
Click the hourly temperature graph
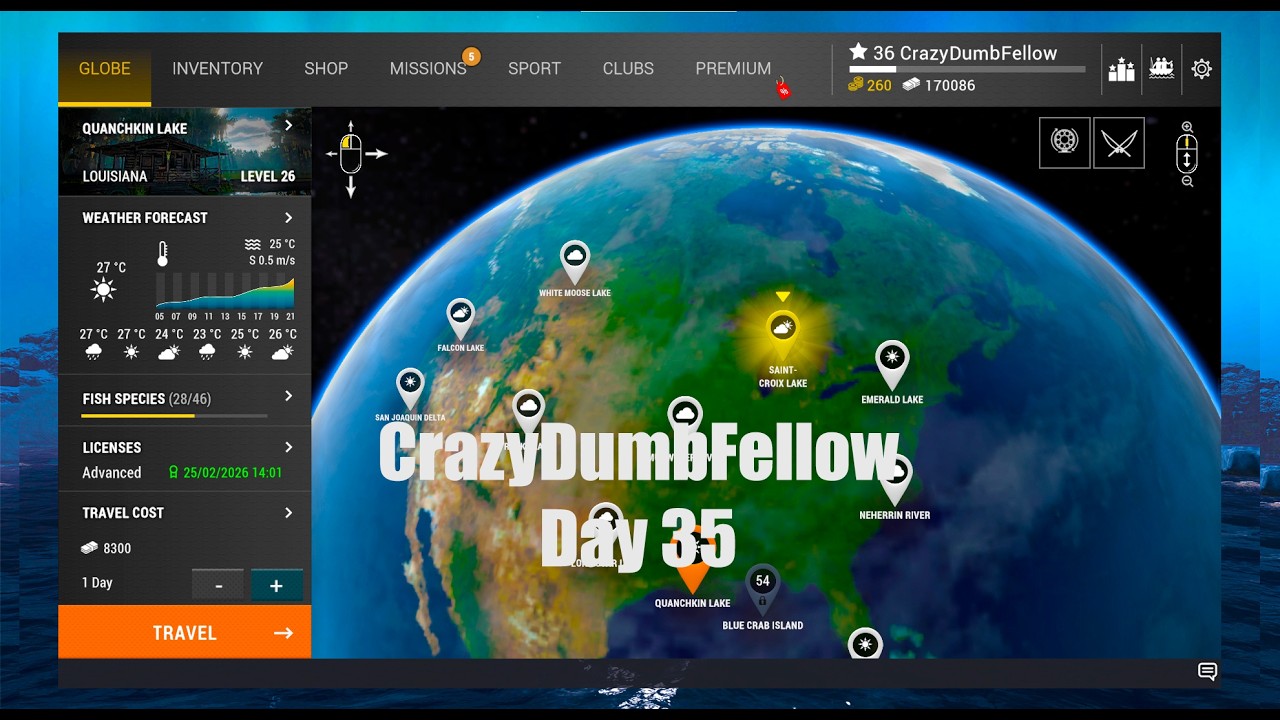(x=225, y=291)
